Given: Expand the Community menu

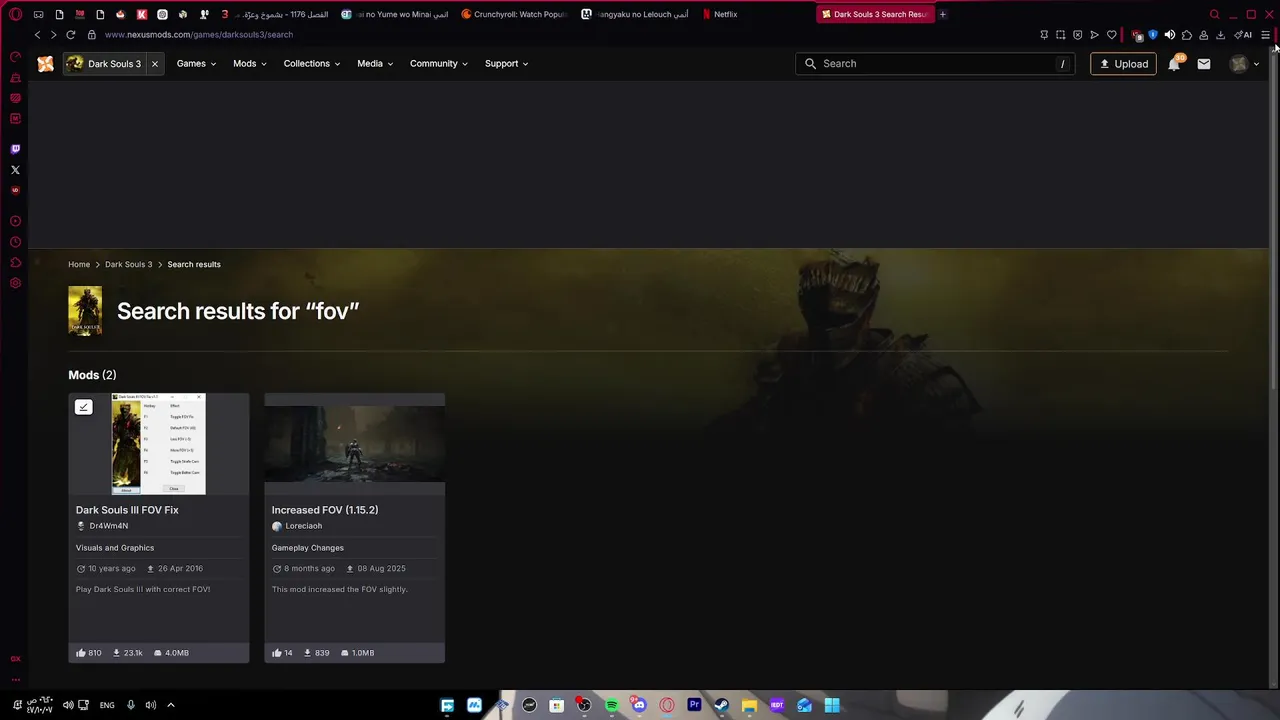Looking at the screenshot, I should click(438, 64).
